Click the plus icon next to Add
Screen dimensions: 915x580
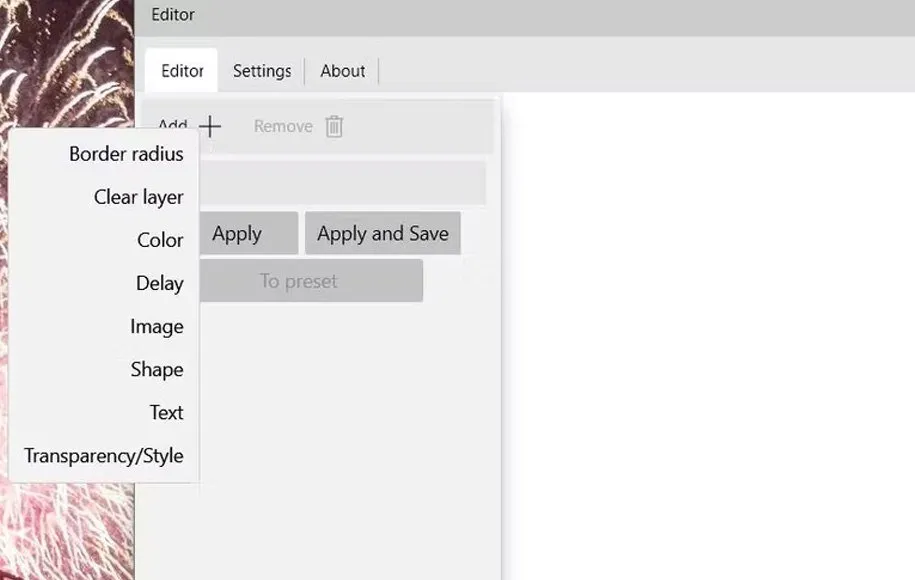[210, 126]
